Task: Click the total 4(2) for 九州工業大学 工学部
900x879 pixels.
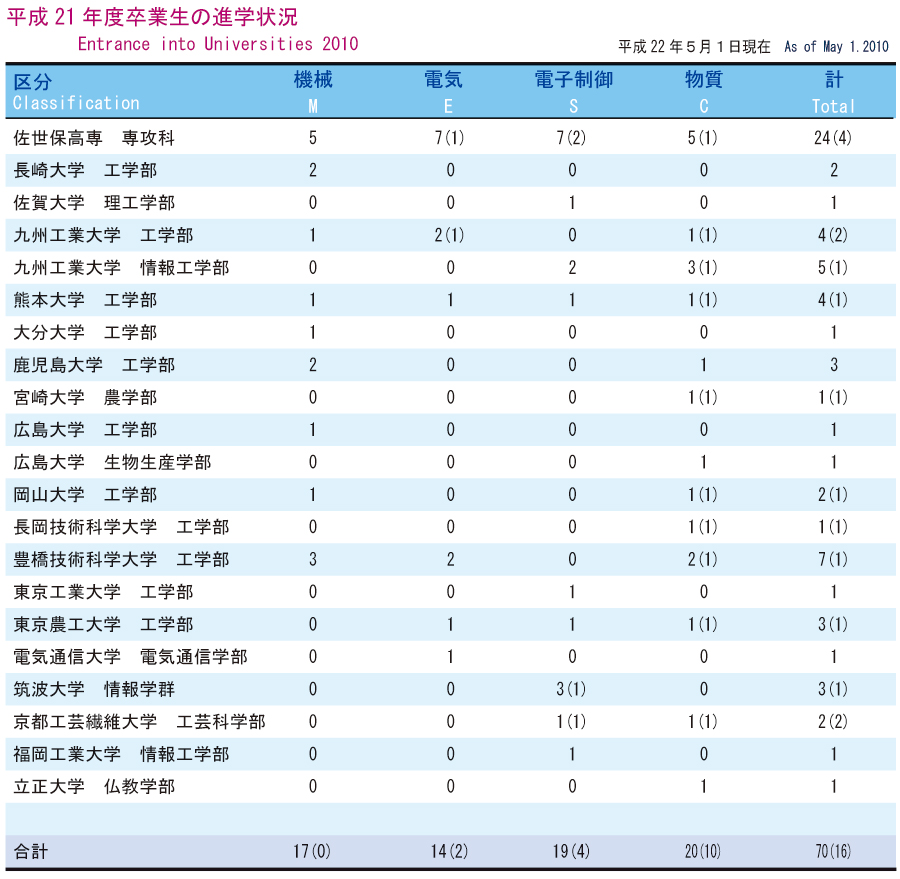Action: [x=833, y=235]
